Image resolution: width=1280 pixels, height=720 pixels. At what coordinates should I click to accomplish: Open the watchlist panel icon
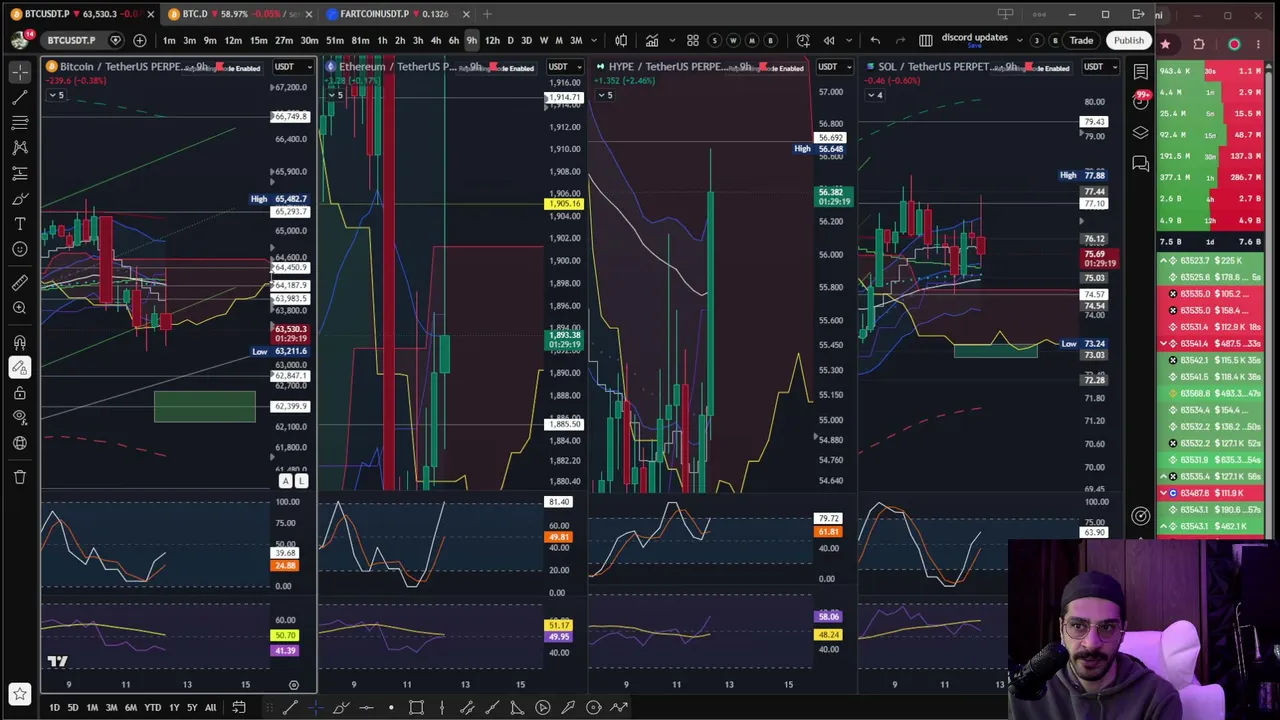point(1141,72)
